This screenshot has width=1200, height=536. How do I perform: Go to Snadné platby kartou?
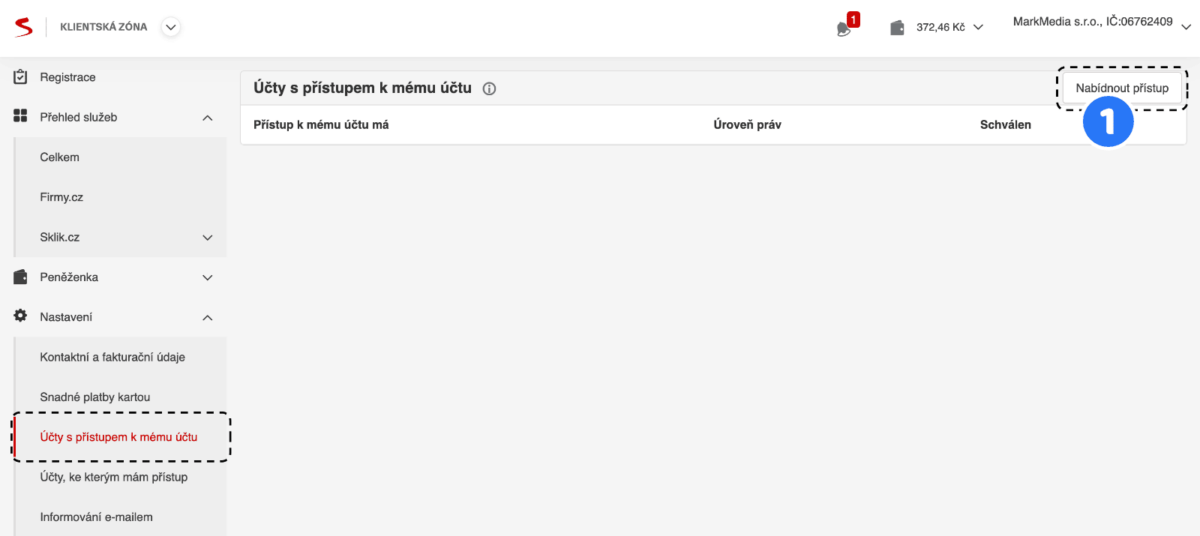click(x=94, y=397)
